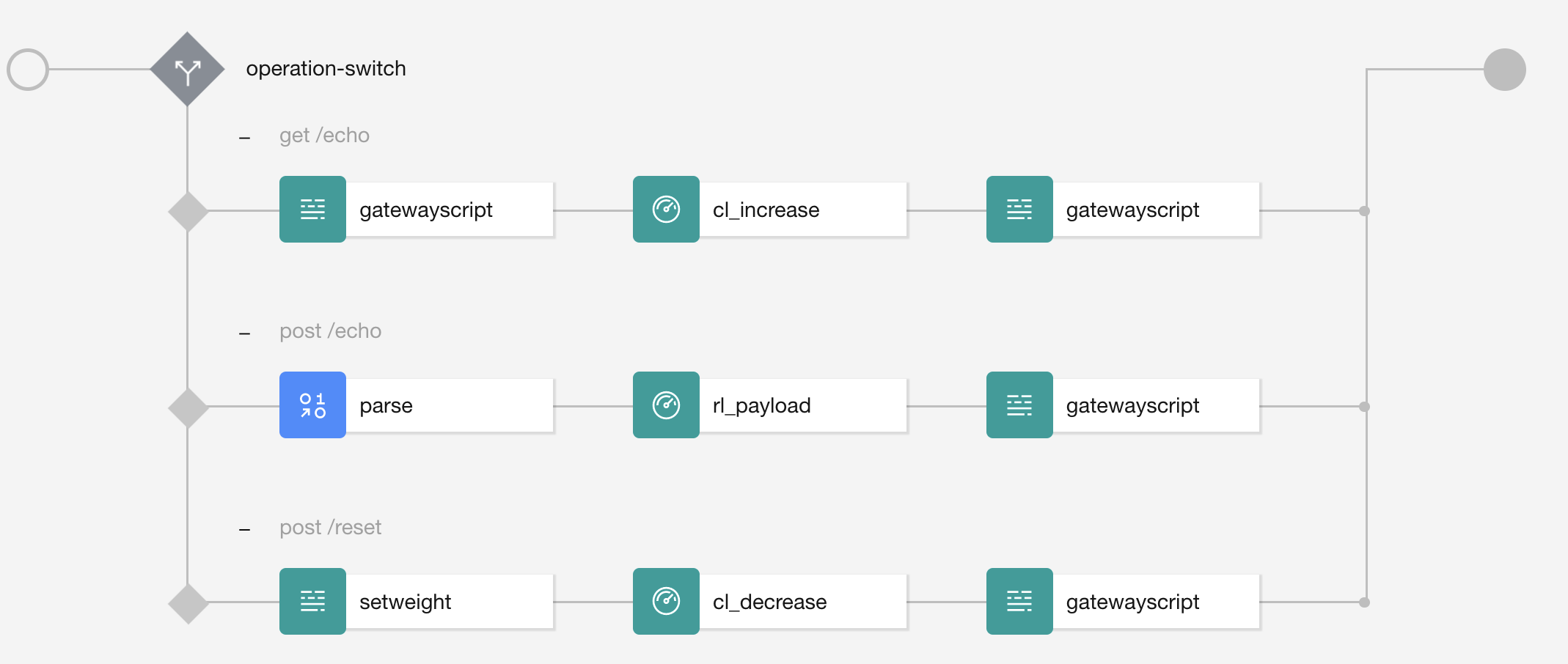Viewport: 1568px width, 664px height.
Task: Click the hollow start node circle
Action: [x=28, y=70]
